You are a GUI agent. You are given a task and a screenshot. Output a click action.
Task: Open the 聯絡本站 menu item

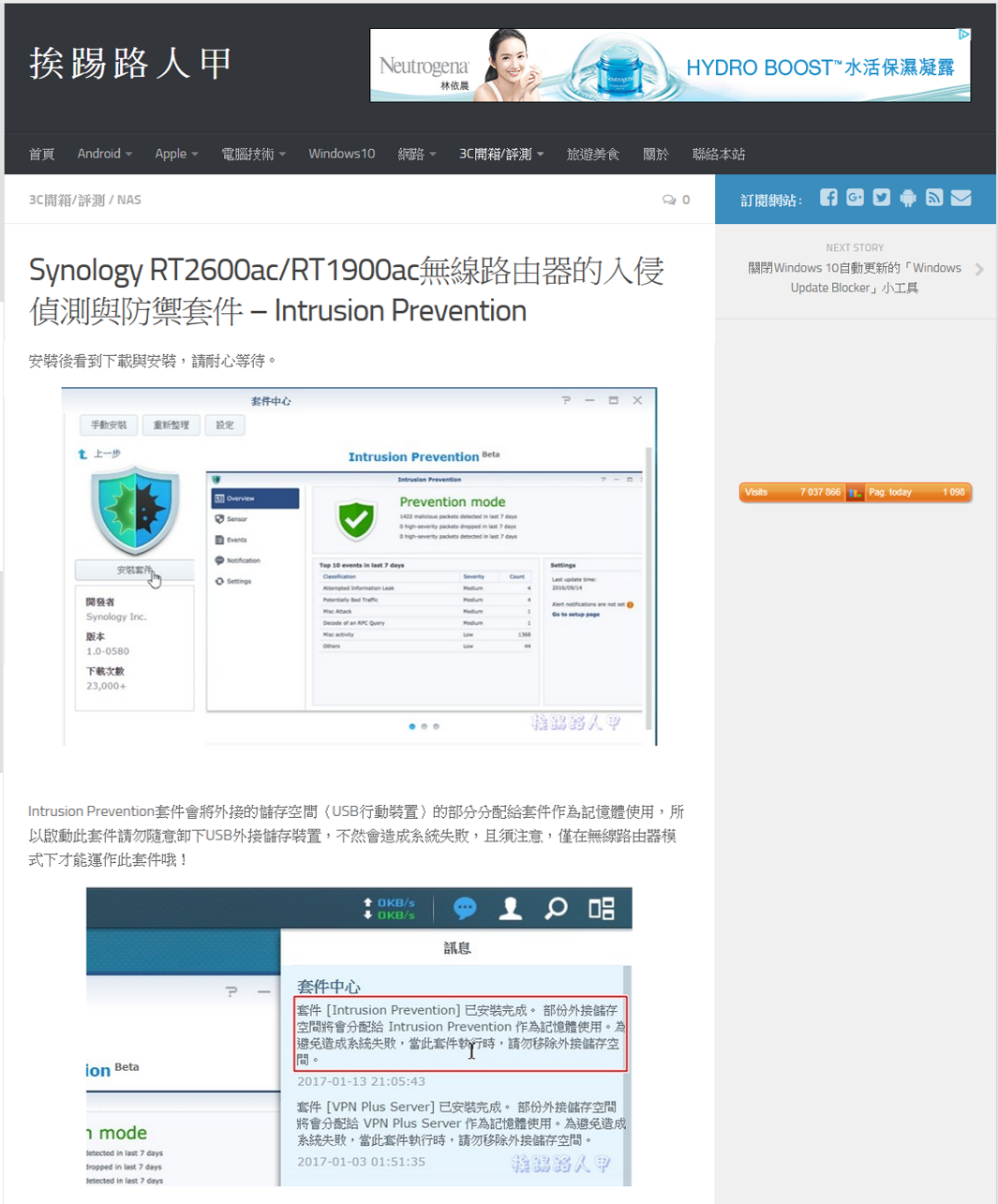pos(719,154)
